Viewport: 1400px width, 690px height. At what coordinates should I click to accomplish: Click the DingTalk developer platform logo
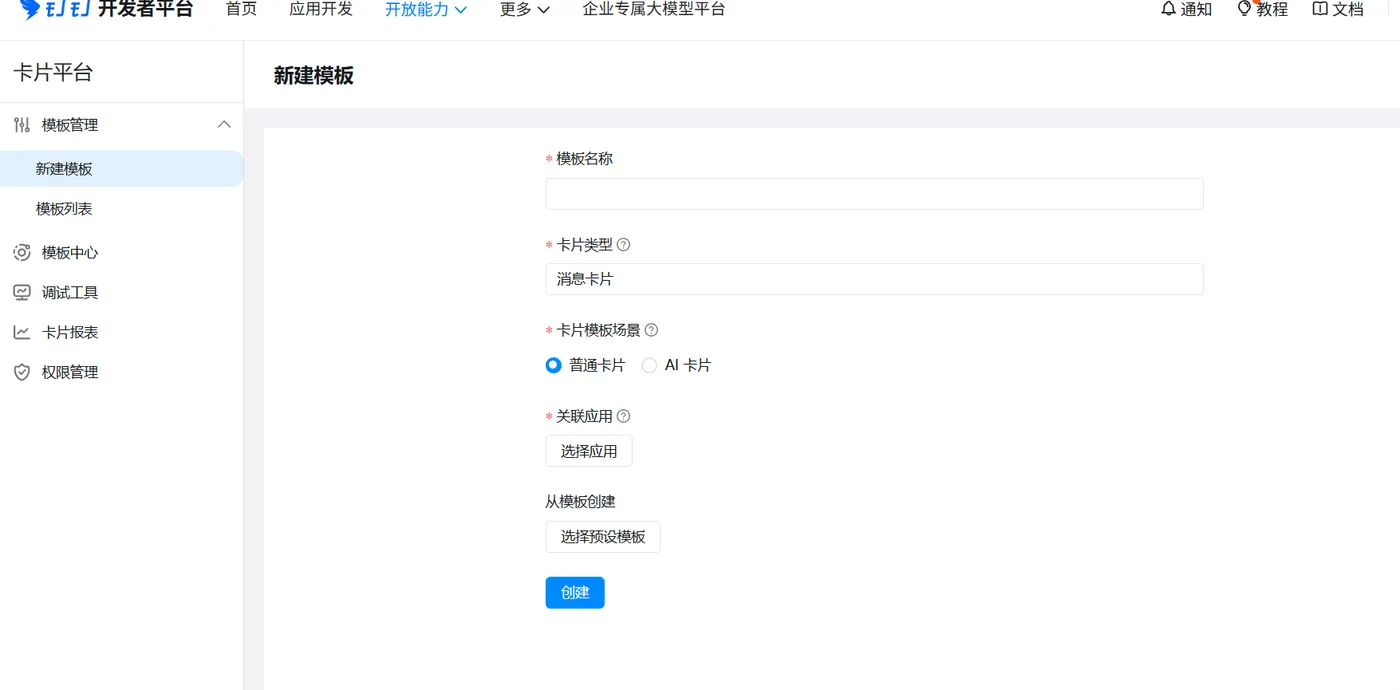pos(107,9)
